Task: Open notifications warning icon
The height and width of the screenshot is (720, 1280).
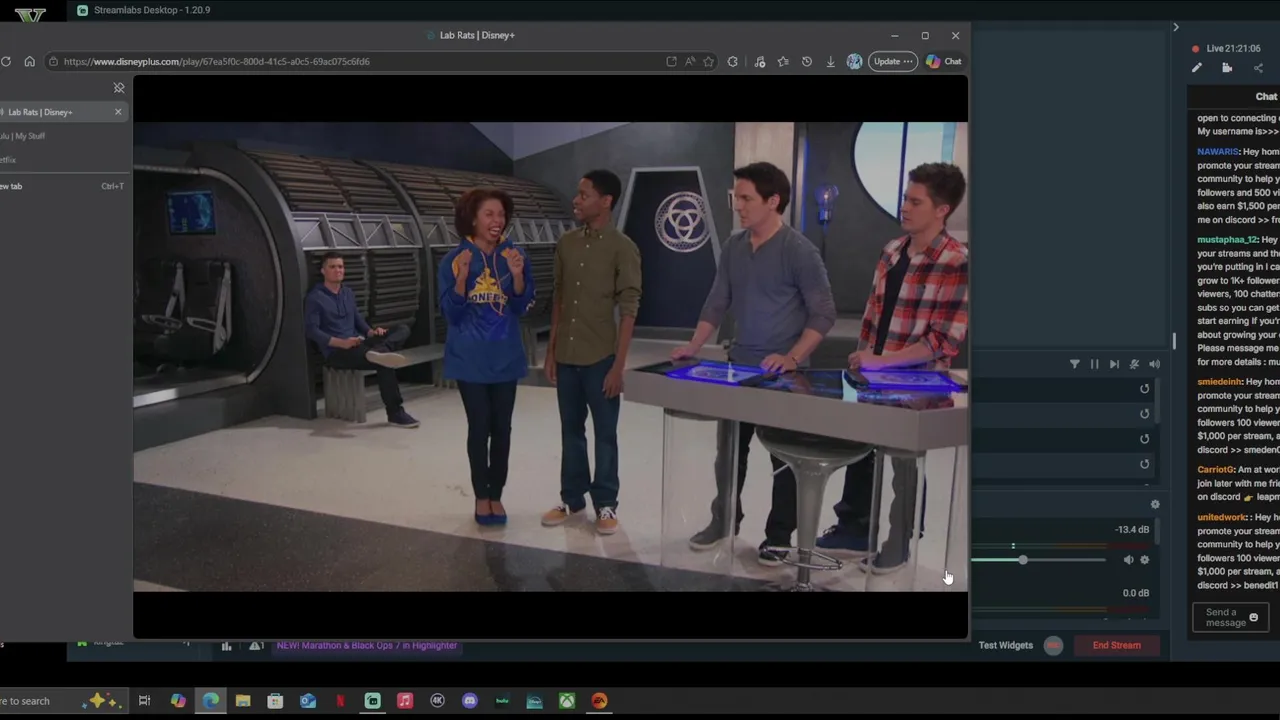Action: pyautogui.click(x=256, y=646)
